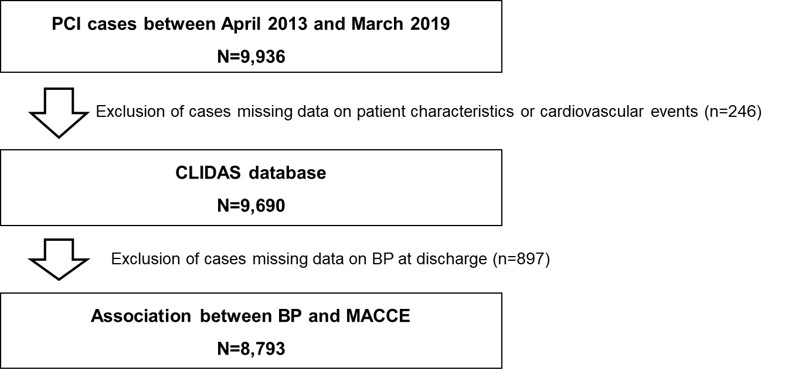Click the second downward arrow shape

click(59, 259)
